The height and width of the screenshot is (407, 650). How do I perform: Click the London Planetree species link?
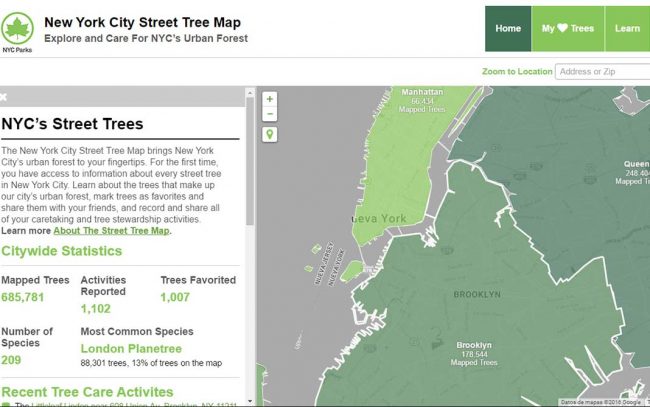[x=131, y=349]
